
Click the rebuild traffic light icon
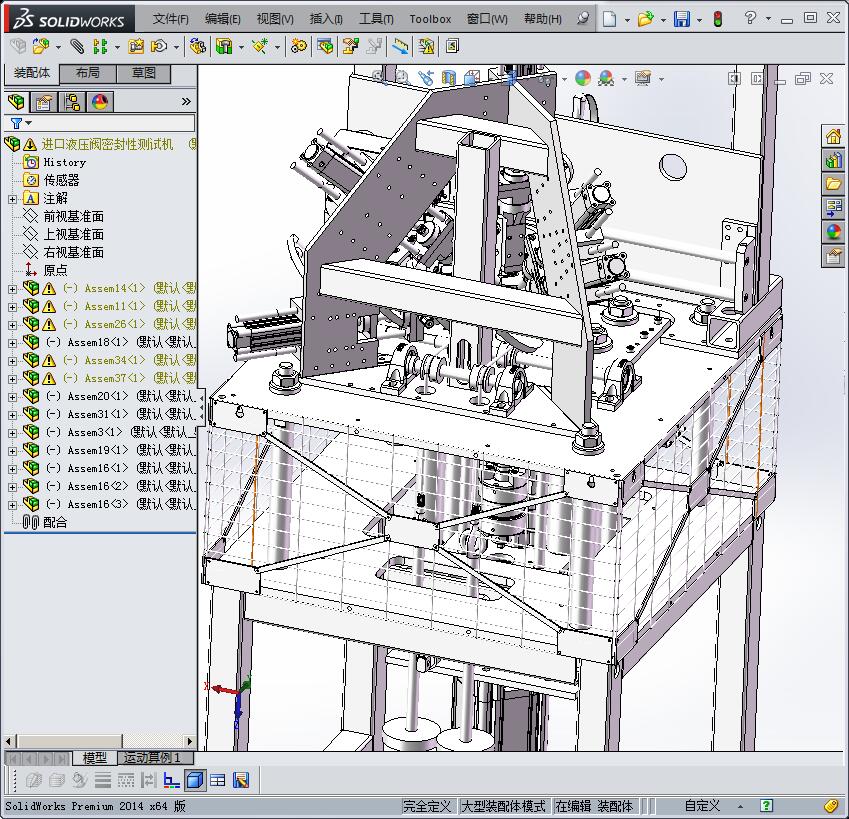tap(717, 19)
